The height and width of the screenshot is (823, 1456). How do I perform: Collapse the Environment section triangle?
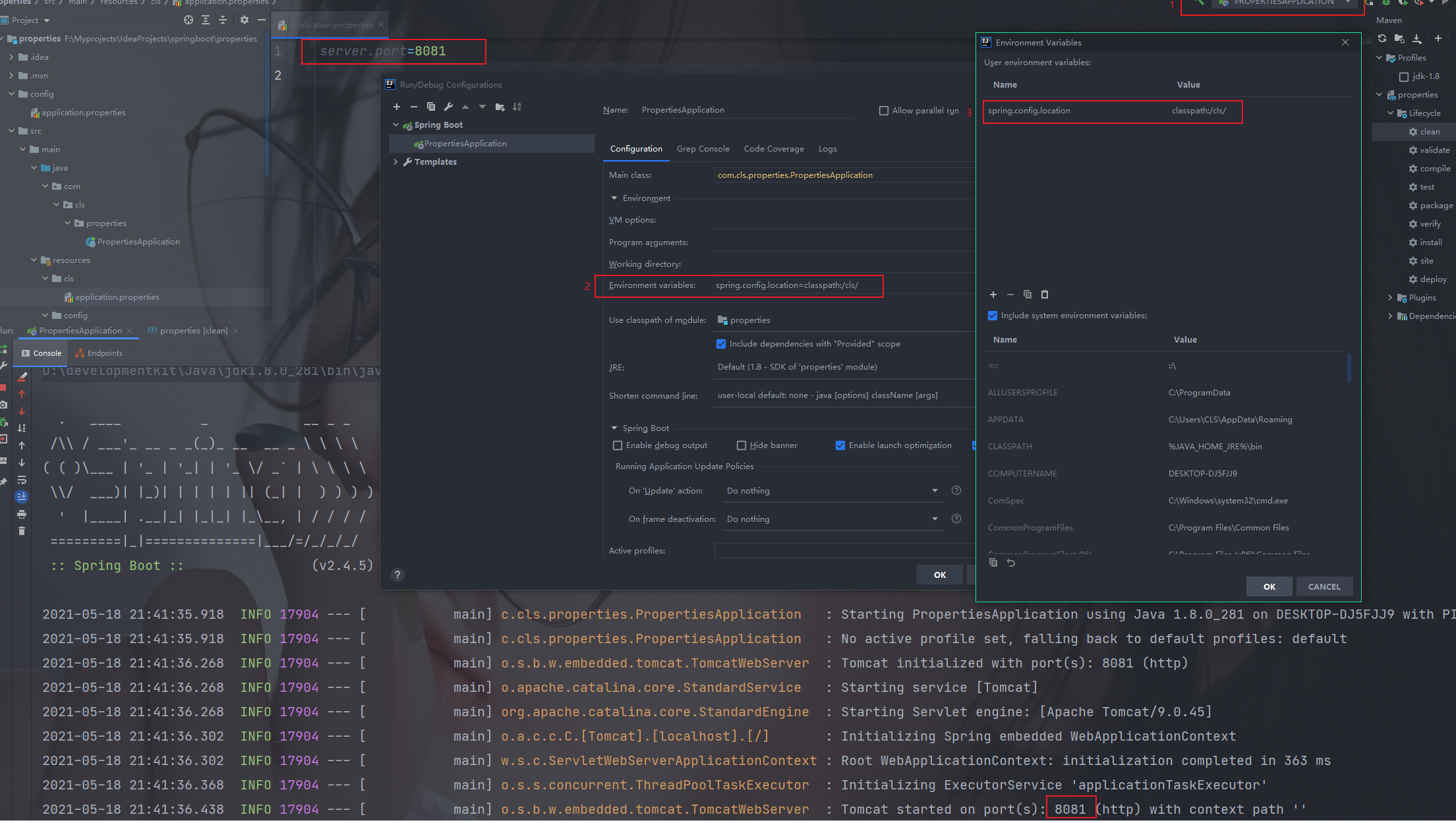[x=614, y=198]
